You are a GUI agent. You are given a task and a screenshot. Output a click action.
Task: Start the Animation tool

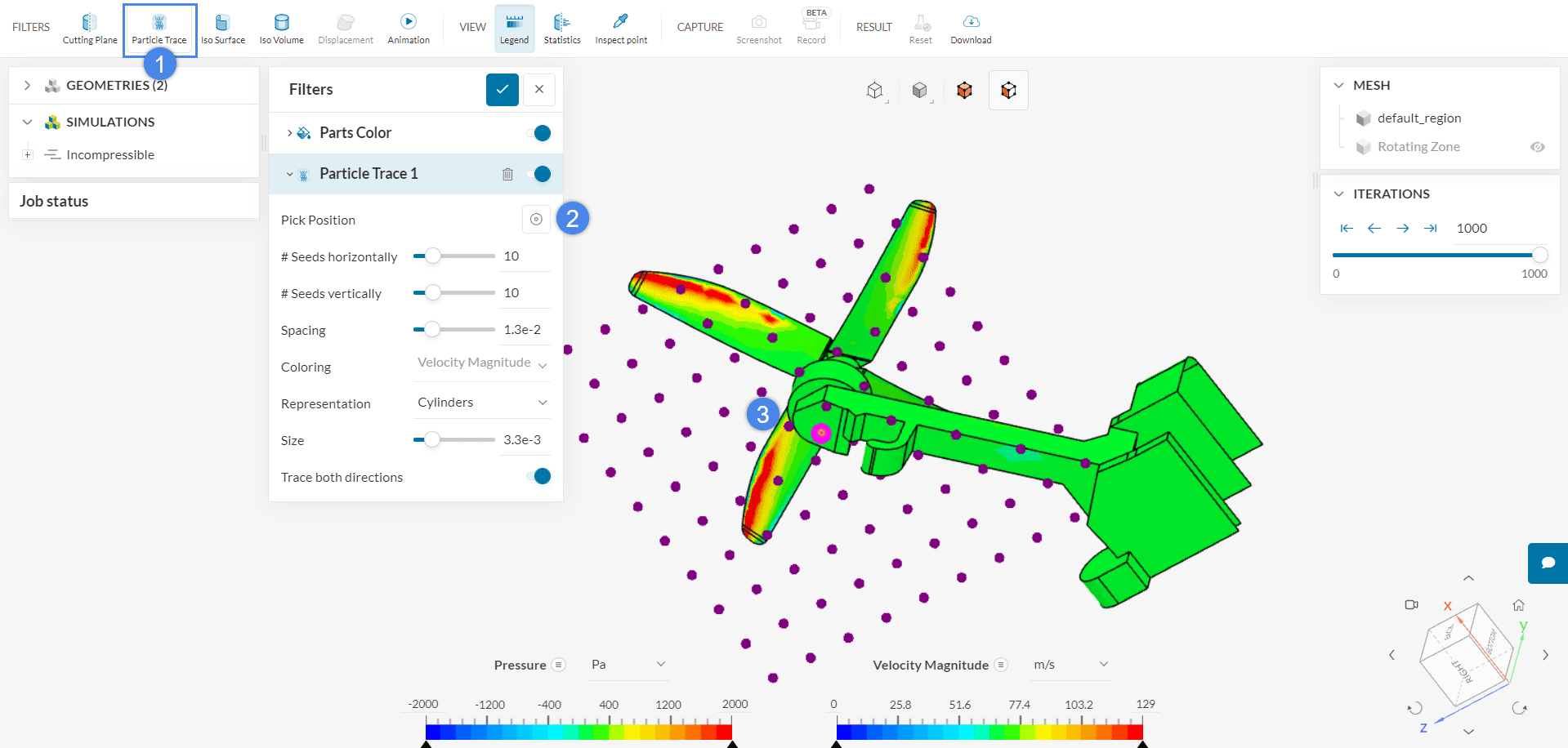(x=408, y=28)
